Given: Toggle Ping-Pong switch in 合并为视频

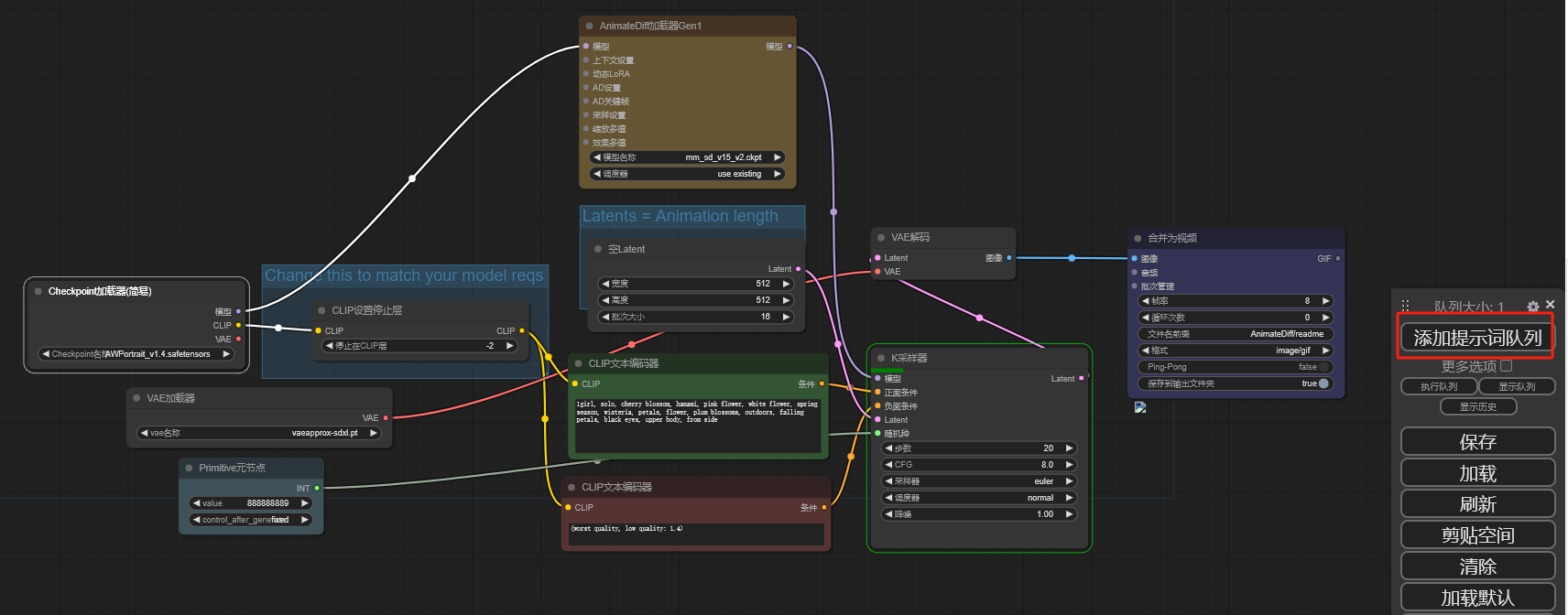Looking at the screenshot, I should 1323,367.
